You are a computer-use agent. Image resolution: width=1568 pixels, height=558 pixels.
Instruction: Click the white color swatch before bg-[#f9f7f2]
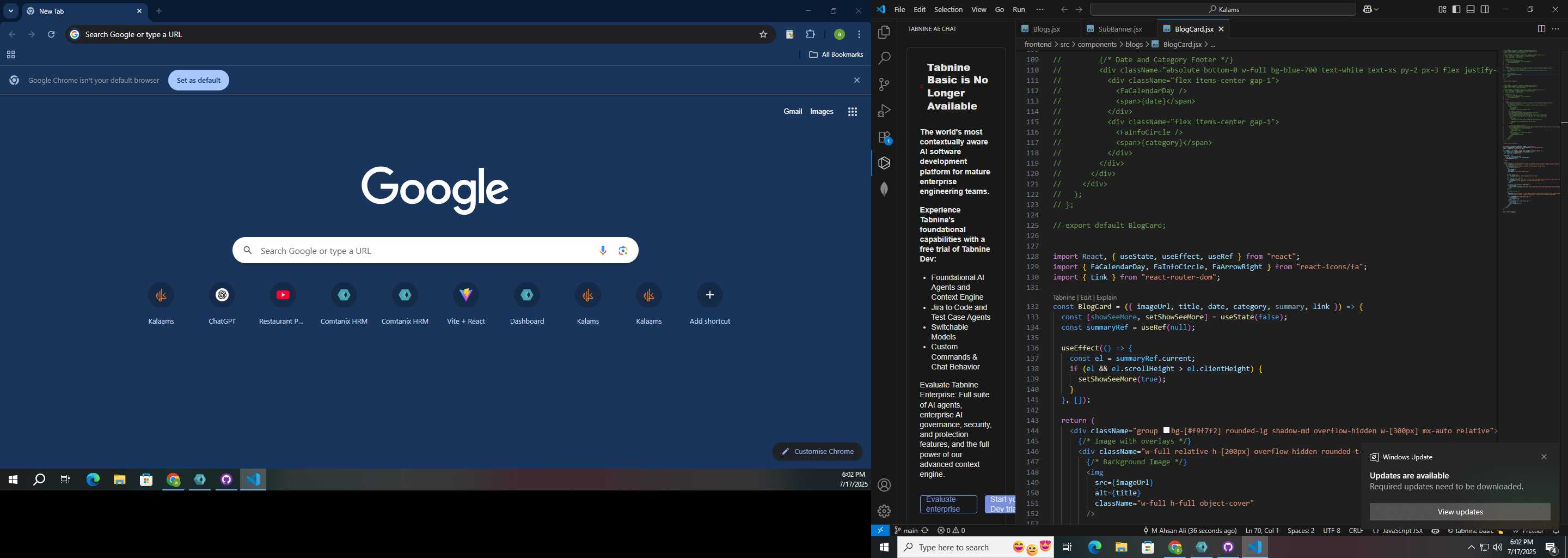tap(1166, 430)
